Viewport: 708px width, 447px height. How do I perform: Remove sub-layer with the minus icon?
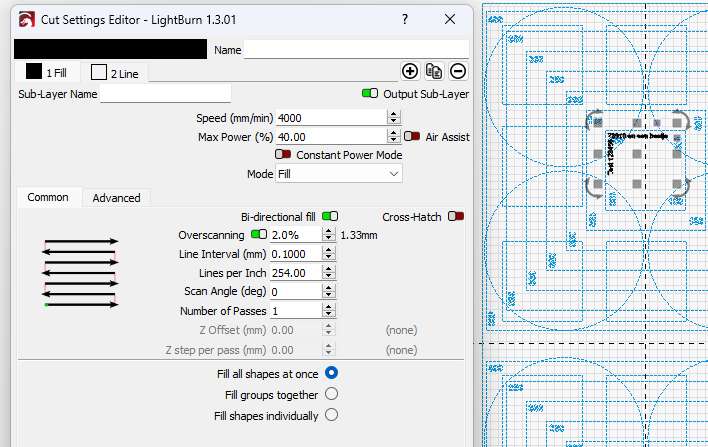click(458, 71)
